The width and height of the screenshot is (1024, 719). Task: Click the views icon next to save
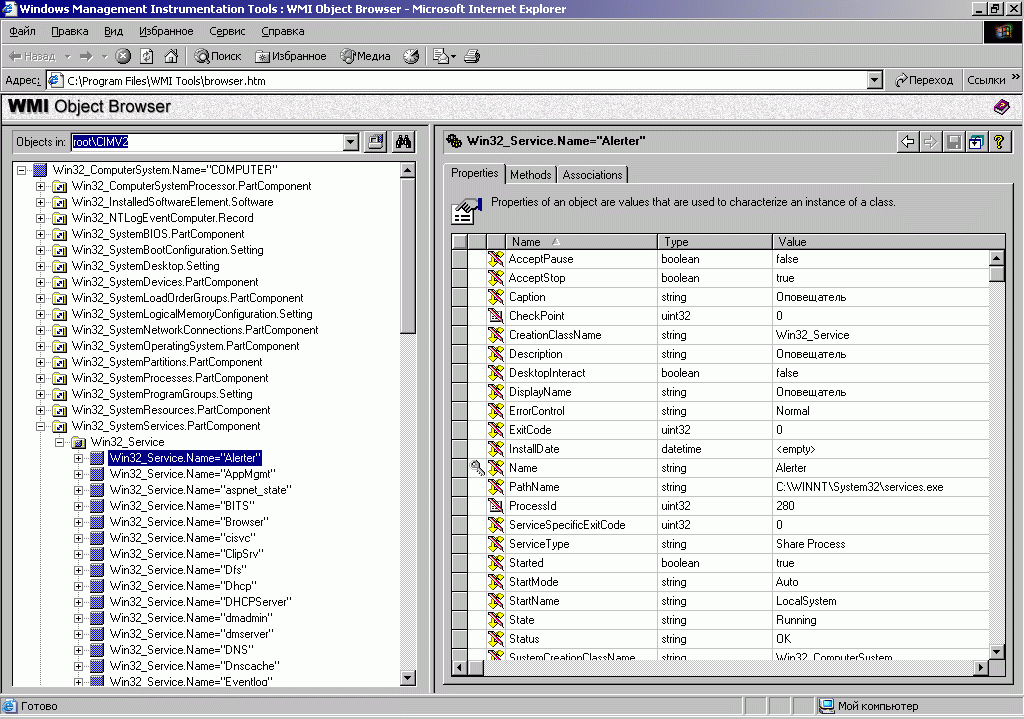tap(976, 141)
